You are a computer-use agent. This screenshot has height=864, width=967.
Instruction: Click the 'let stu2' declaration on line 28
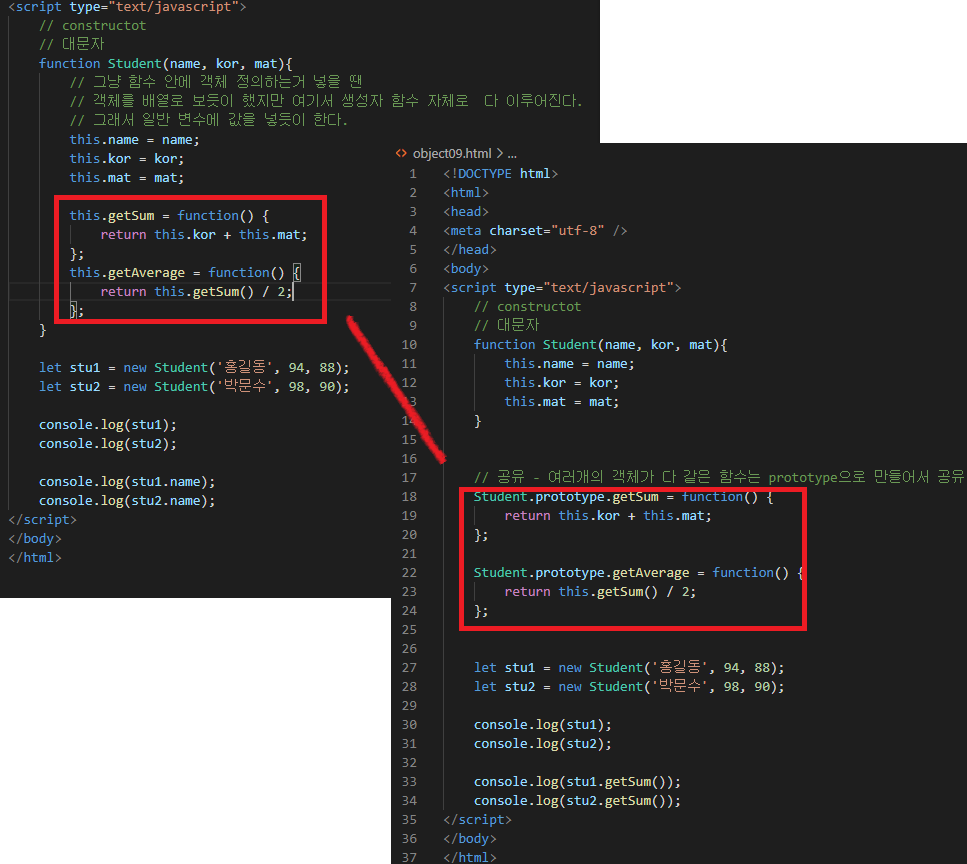click(629, 687)
